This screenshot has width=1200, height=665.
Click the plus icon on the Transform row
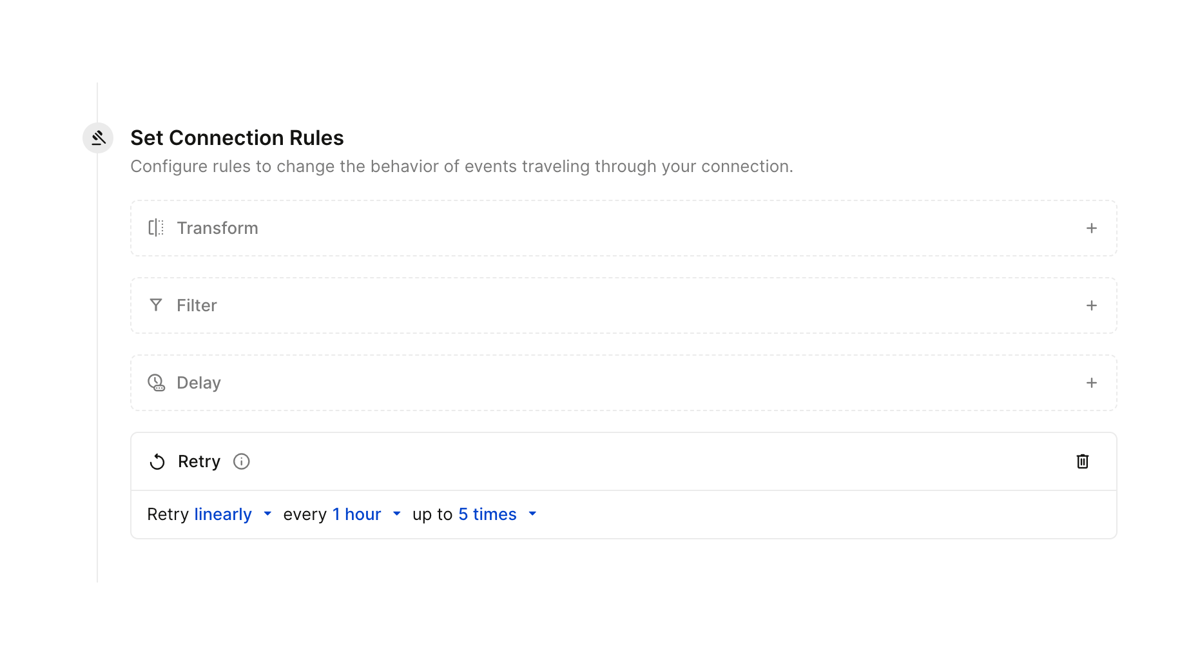pos(1092,227)
